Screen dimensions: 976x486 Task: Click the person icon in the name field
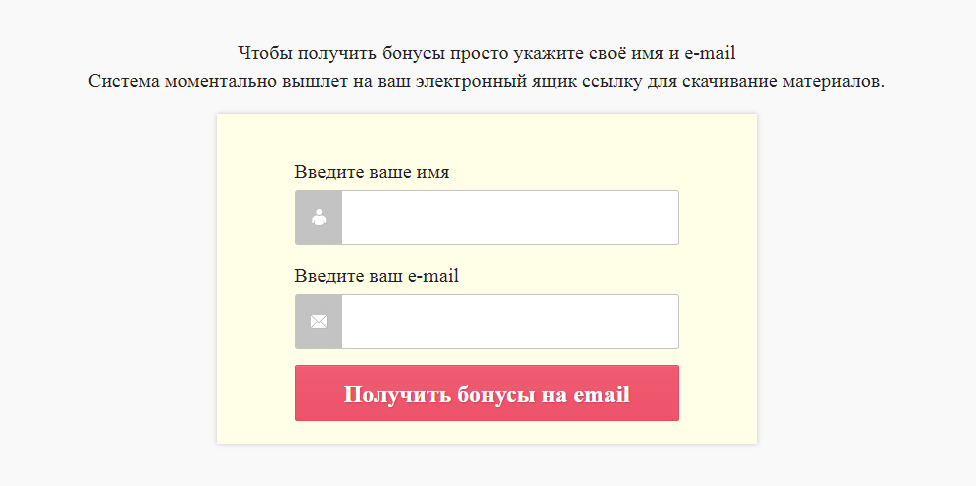[319, 217]
